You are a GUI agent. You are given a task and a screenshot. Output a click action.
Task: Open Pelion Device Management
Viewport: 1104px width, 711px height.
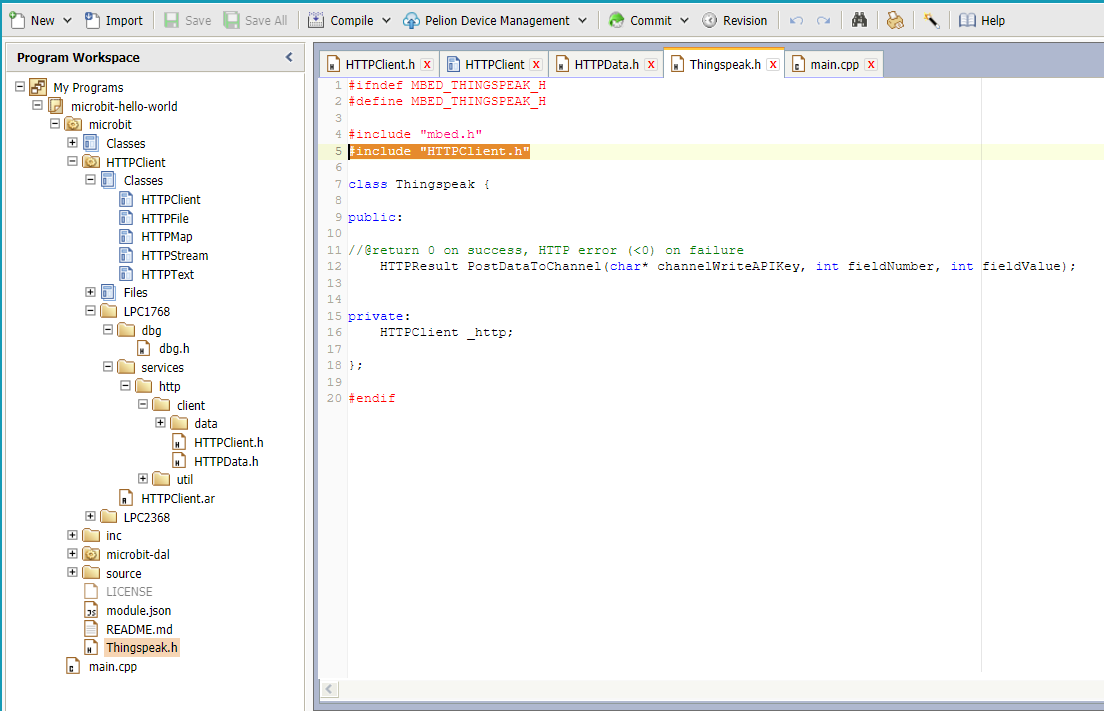[486, 20]
